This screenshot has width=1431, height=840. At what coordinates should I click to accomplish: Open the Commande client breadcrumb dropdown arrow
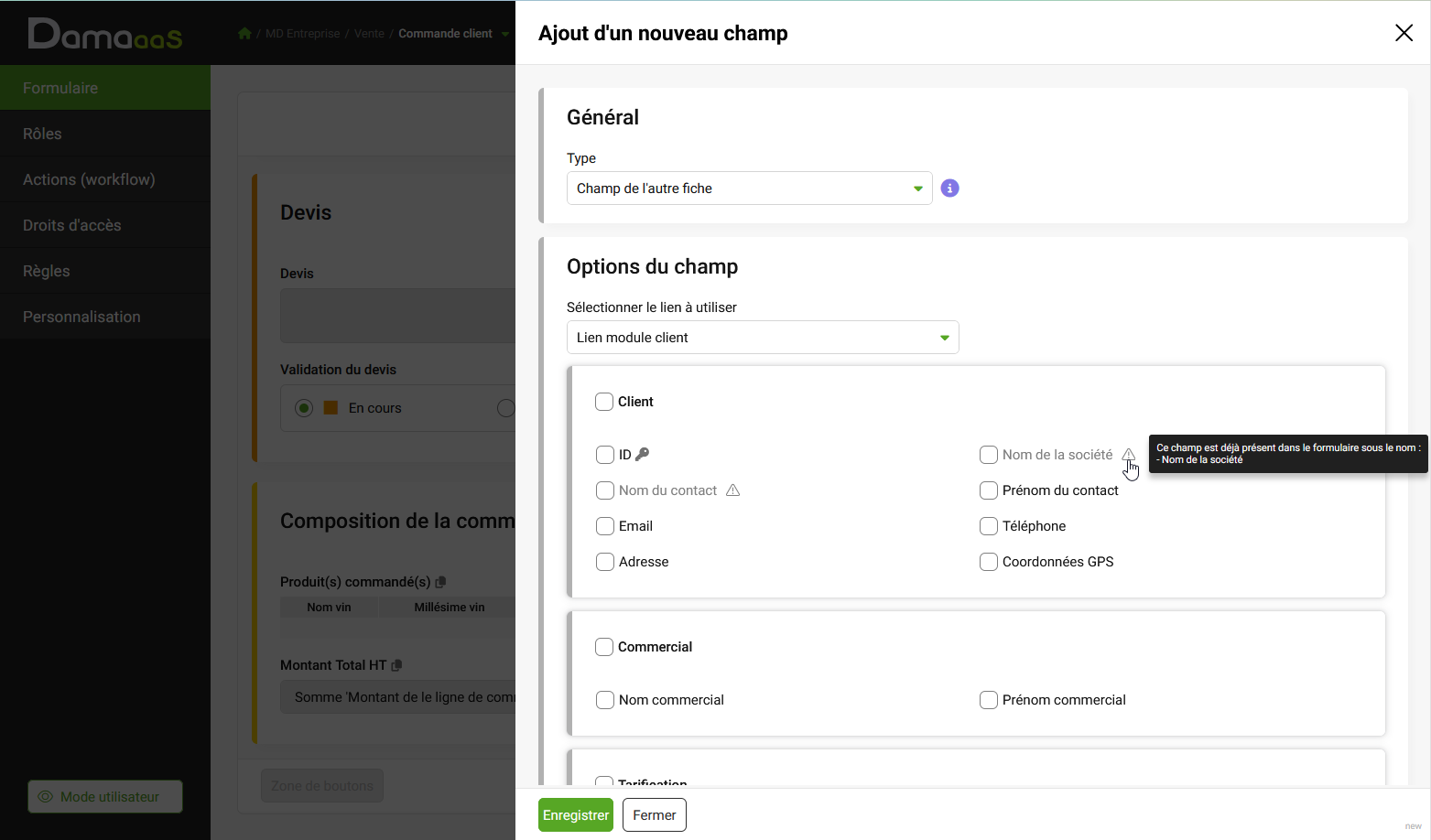coord(504,34)
